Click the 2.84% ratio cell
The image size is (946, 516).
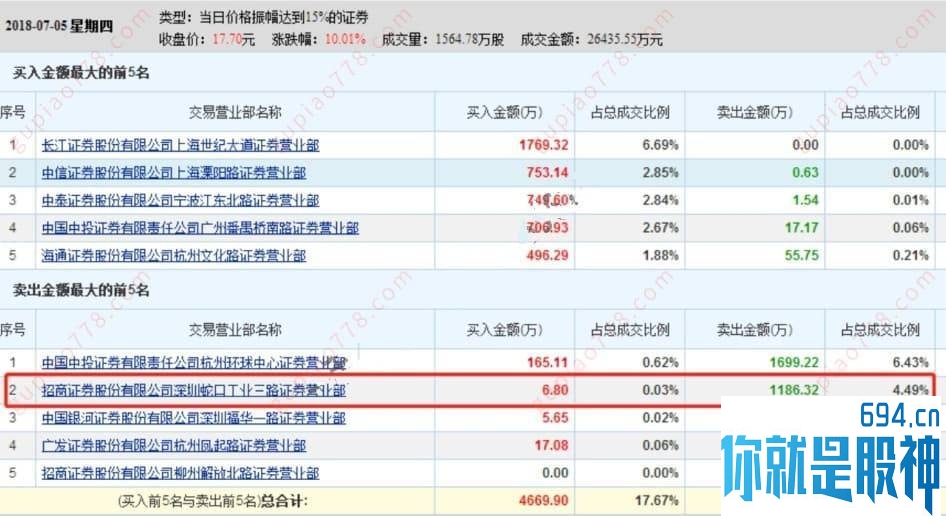[x=660, y=200]
